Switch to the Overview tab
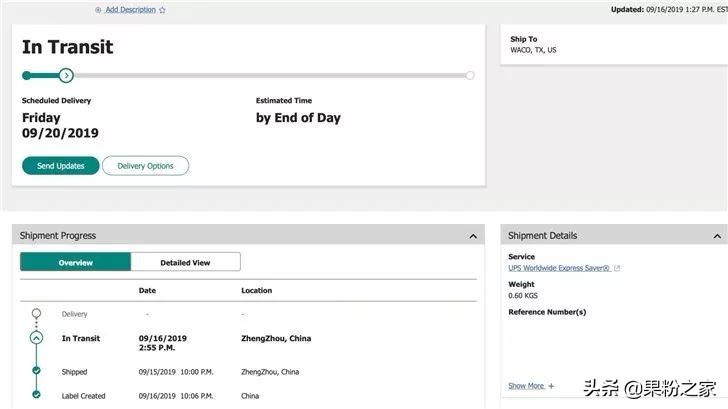This screenshot has width=728, height=409. tap(75, 262)
